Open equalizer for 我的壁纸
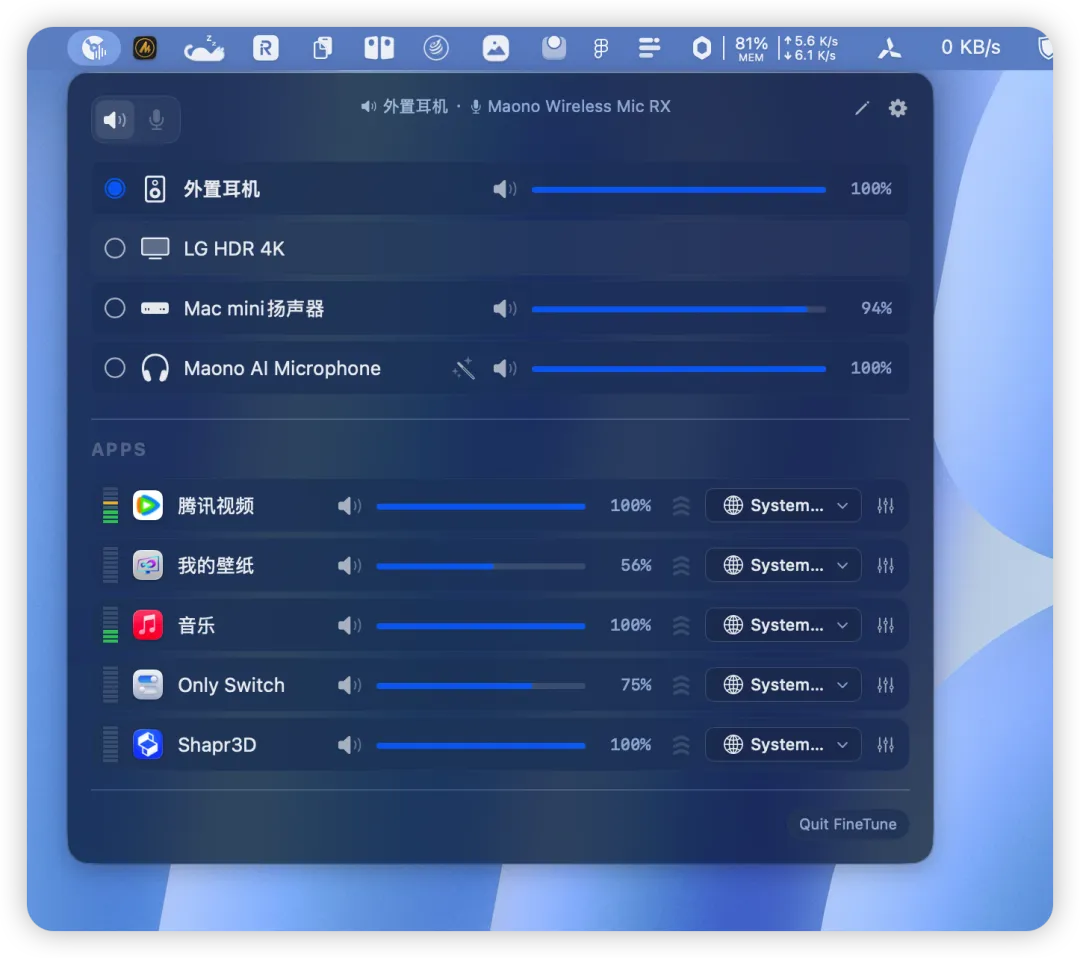 886,565
